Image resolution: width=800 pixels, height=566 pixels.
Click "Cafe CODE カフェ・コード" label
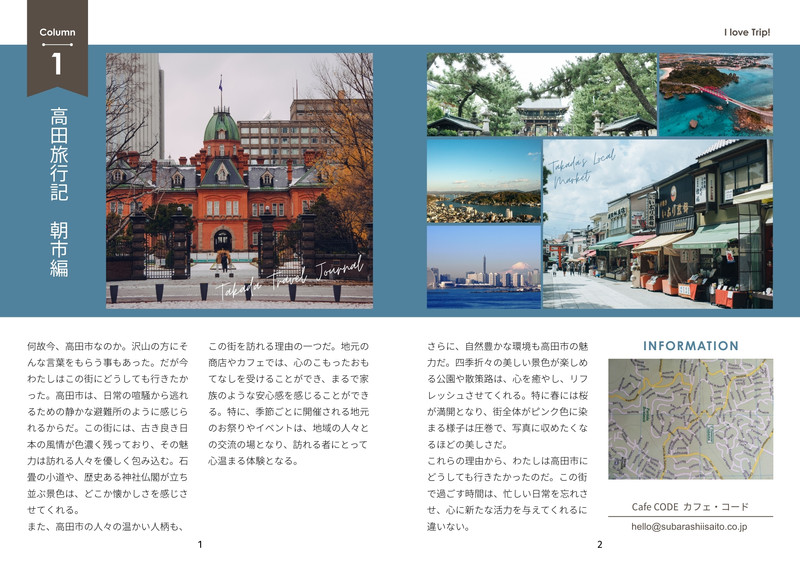pos(690,507)
